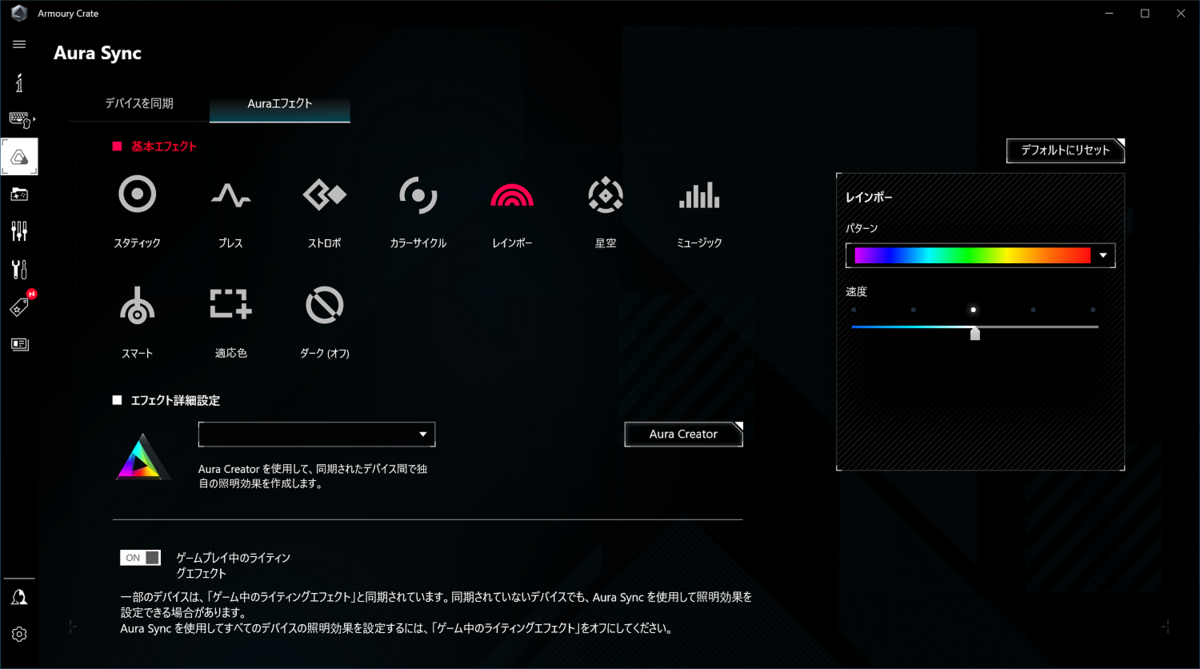
Task: Click the Armoury Crate title bar logo
Action: click(18, 13)
